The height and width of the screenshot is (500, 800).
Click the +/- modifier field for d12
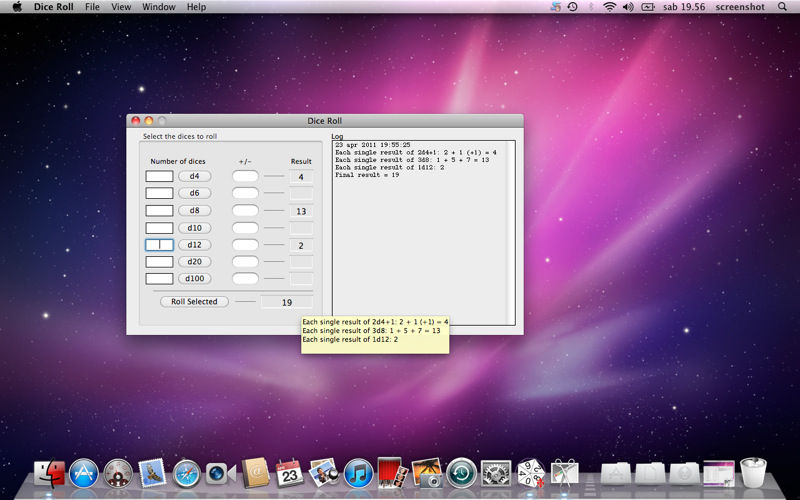(245, 244)
